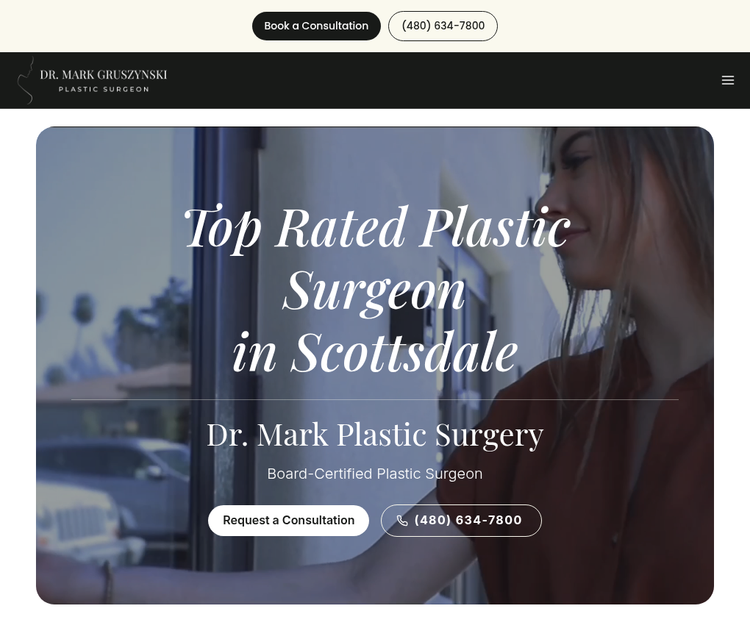Select the Dr. Mark Plastic Surgery subheading
Screen dimensions: 750x628
[375, 435]
